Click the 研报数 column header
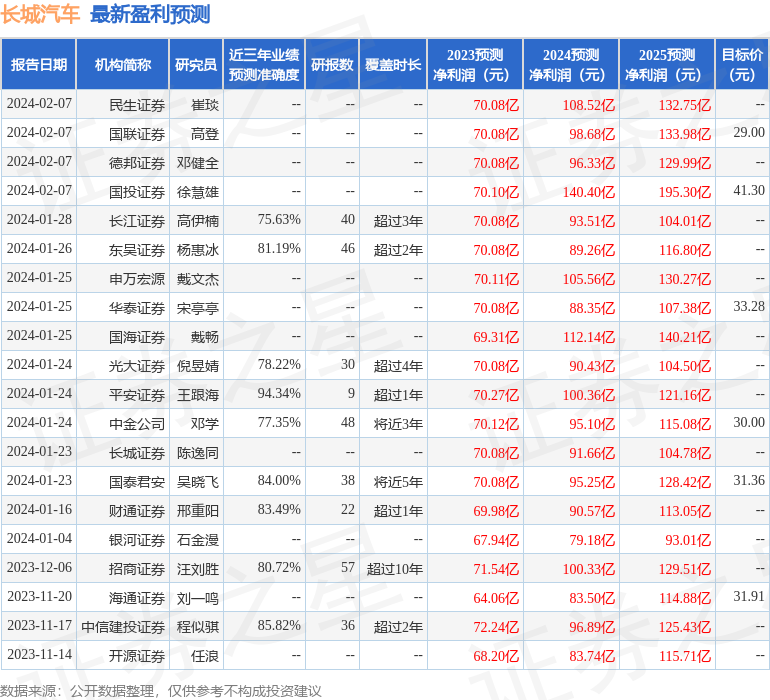Viewport: 770px width, 700px height. tap(332, 65)
